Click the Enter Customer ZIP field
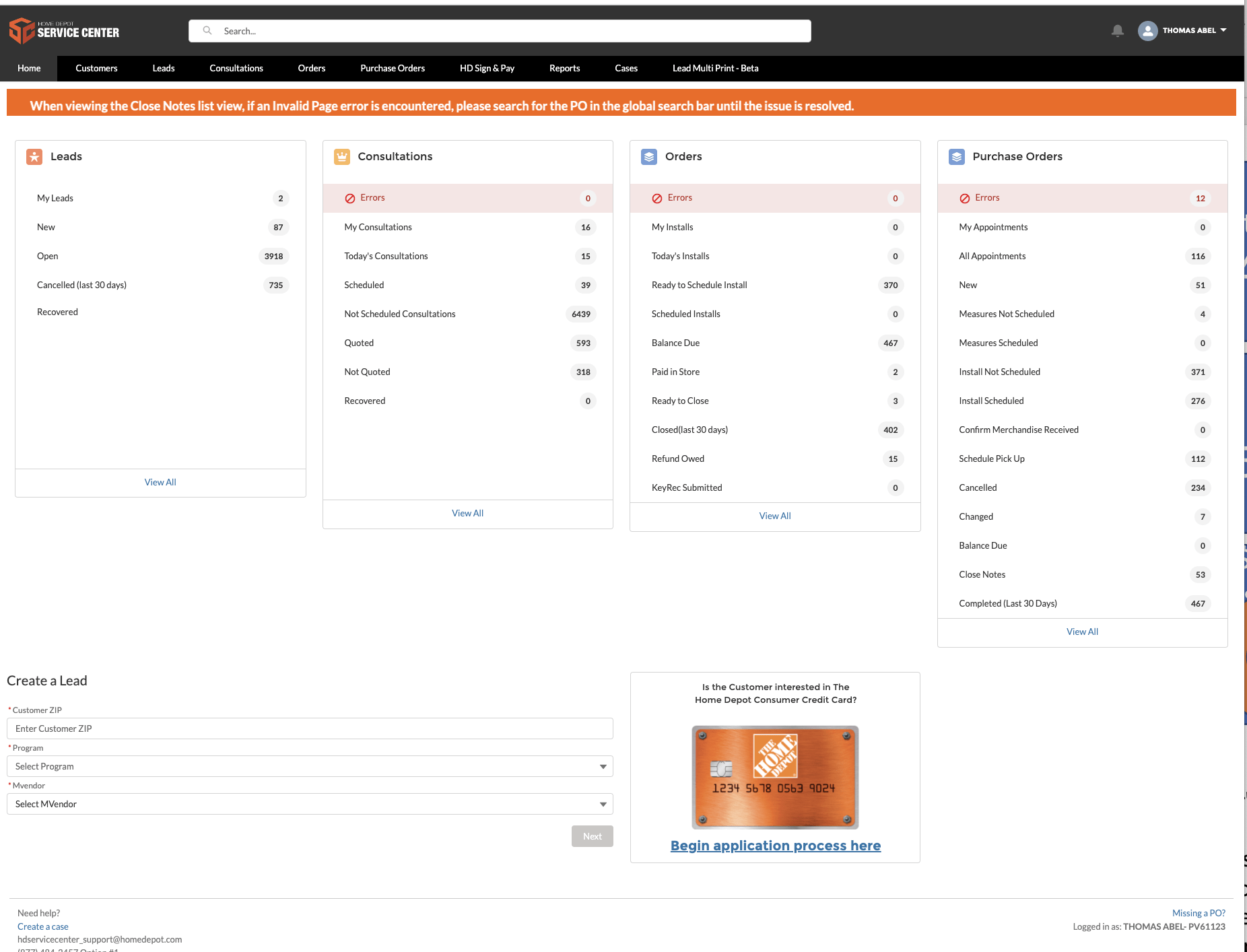1247x952 pixels. coord(310,728)
